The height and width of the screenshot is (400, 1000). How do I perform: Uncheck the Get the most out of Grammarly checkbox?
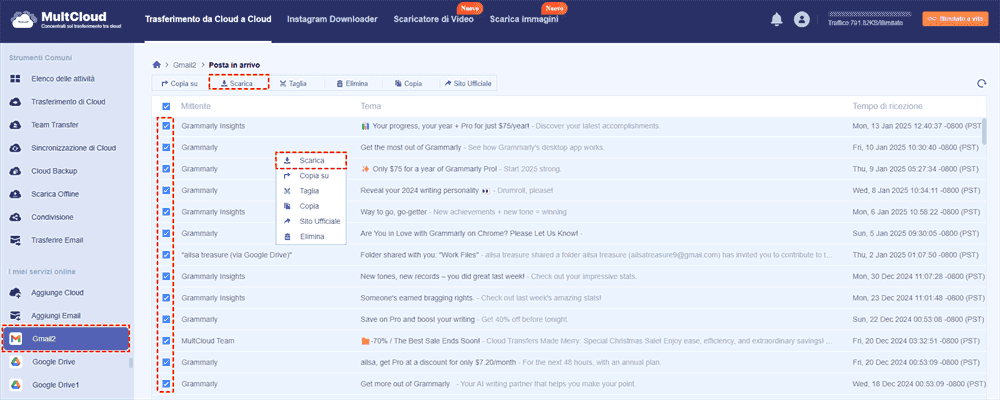click(166, 147)
